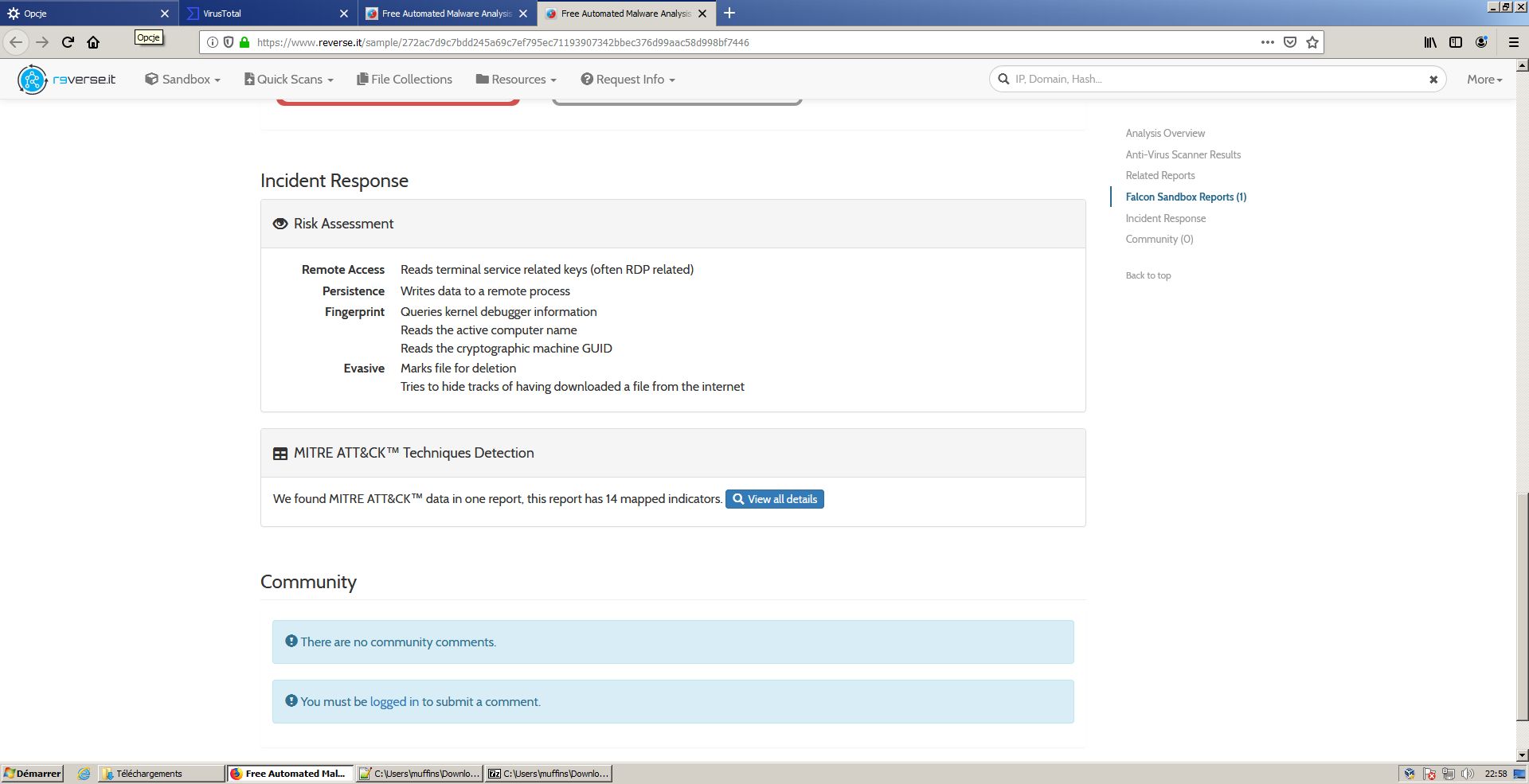Open the volume control in system tray
This screenshot has width=1529, height=784.
coord(1468,774)
